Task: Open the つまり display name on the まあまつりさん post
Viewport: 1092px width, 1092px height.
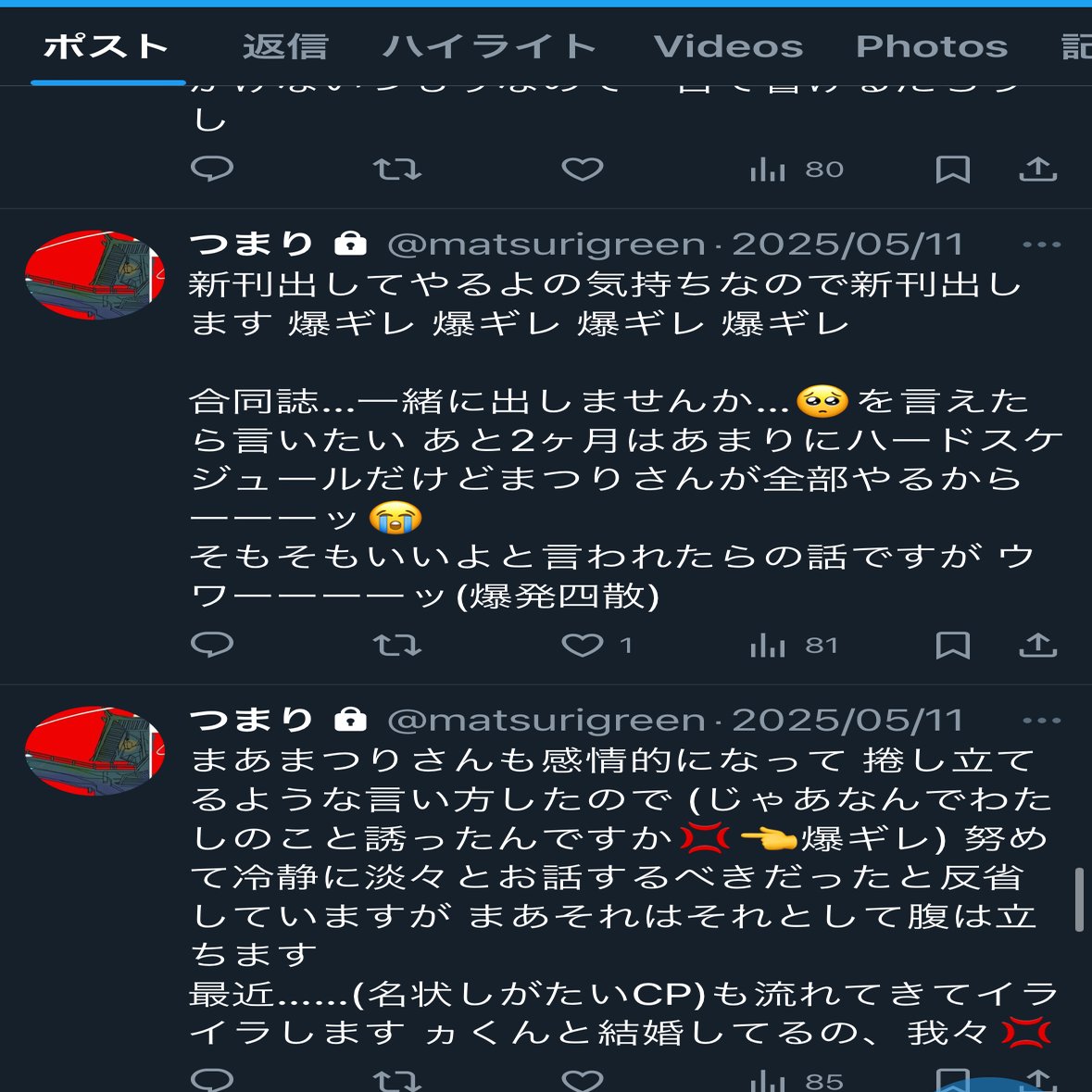Action: click(x=251, y=720)
